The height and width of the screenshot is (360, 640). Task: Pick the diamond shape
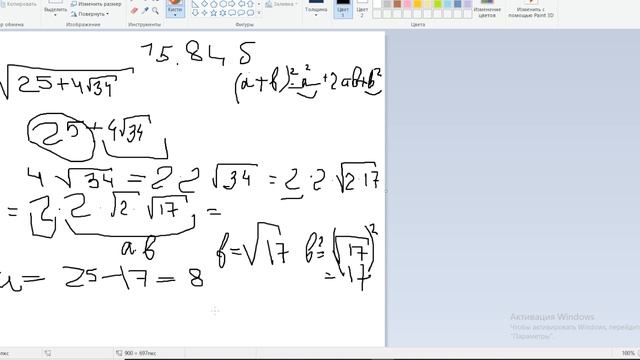click(x=204, y=4)
